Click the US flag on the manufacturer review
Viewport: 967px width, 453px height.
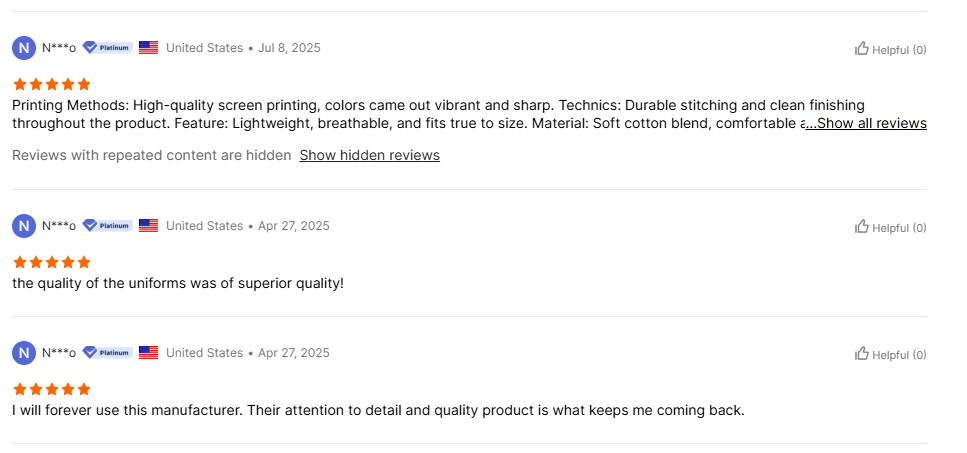(149, 353)
